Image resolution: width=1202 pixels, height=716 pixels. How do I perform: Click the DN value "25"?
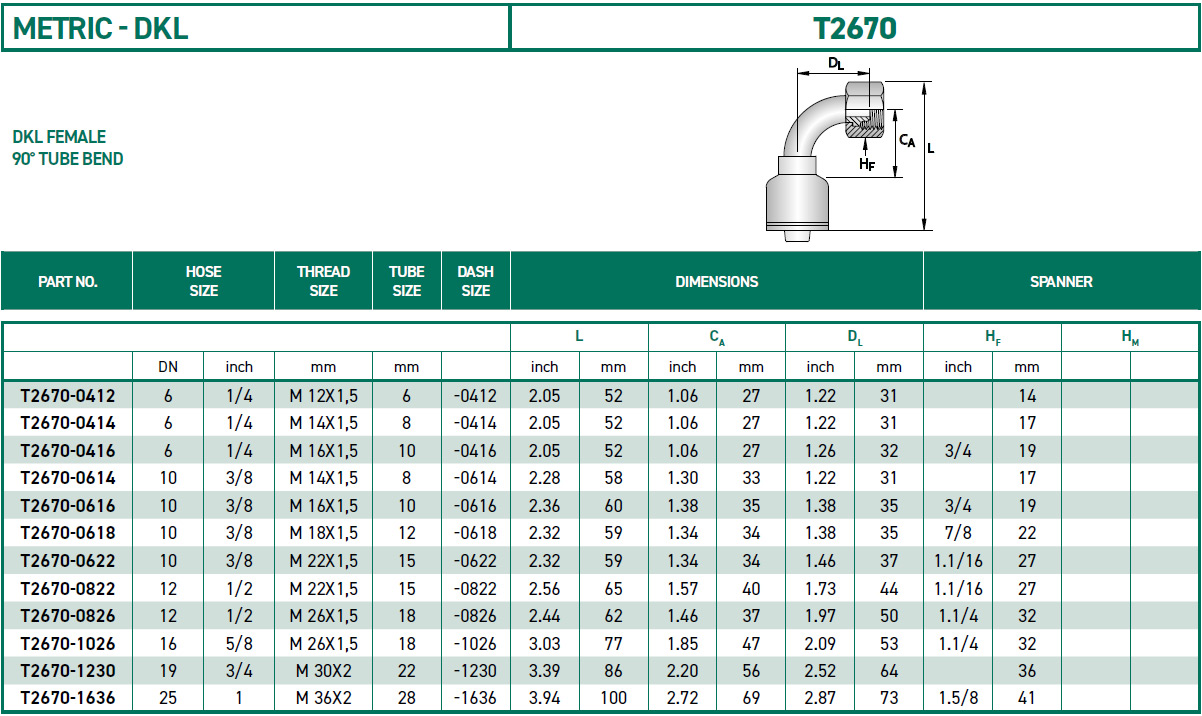coord(168,698)
